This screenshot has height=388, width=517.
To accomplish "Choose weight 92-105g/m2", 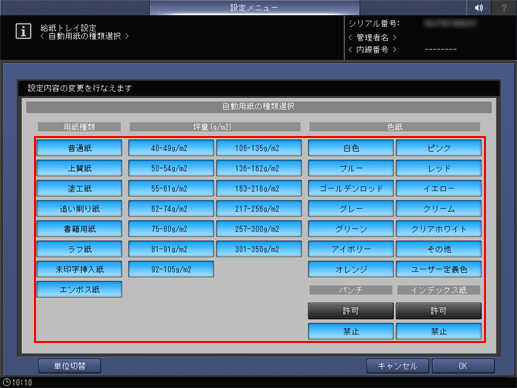I will coord(171,269).
